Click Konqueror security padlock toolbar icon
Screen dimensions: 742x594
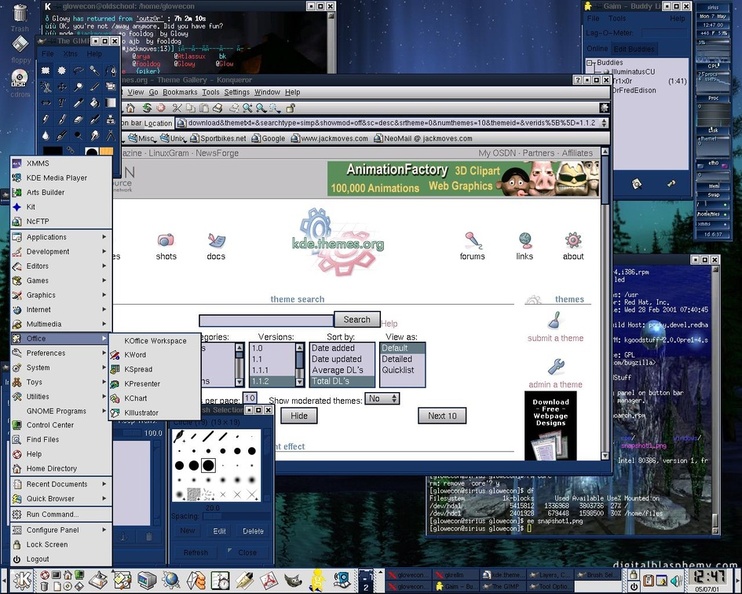(290, 108)
